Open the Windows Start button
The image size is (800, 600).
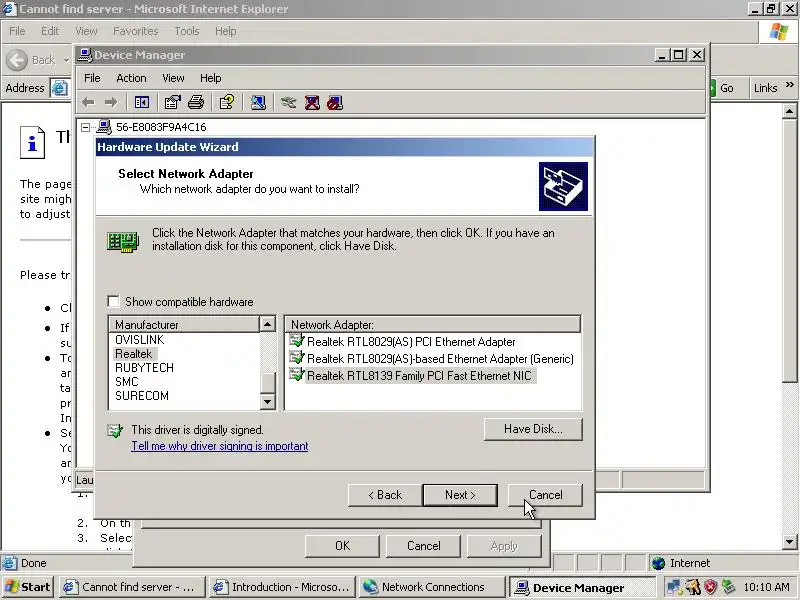[28, 587]
